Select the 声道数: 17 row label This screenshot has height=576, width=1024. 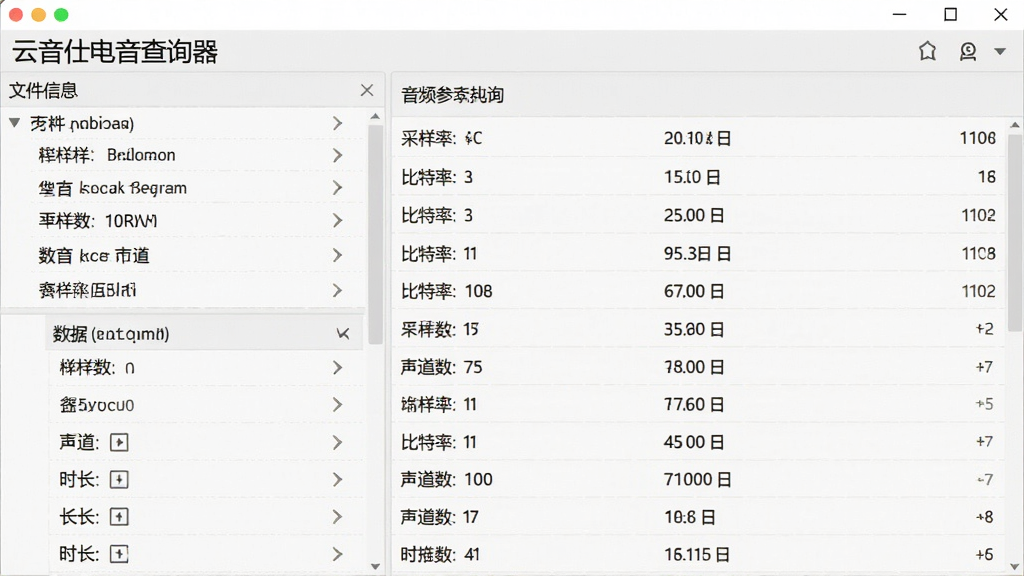click(440, 517)
